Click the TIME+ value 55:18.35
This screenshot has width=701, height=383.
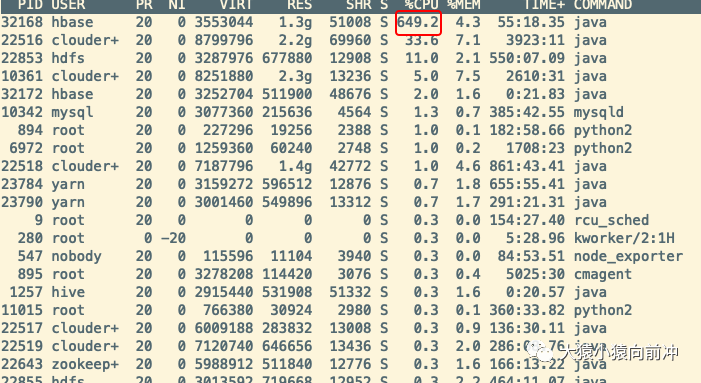coord(531,22)
